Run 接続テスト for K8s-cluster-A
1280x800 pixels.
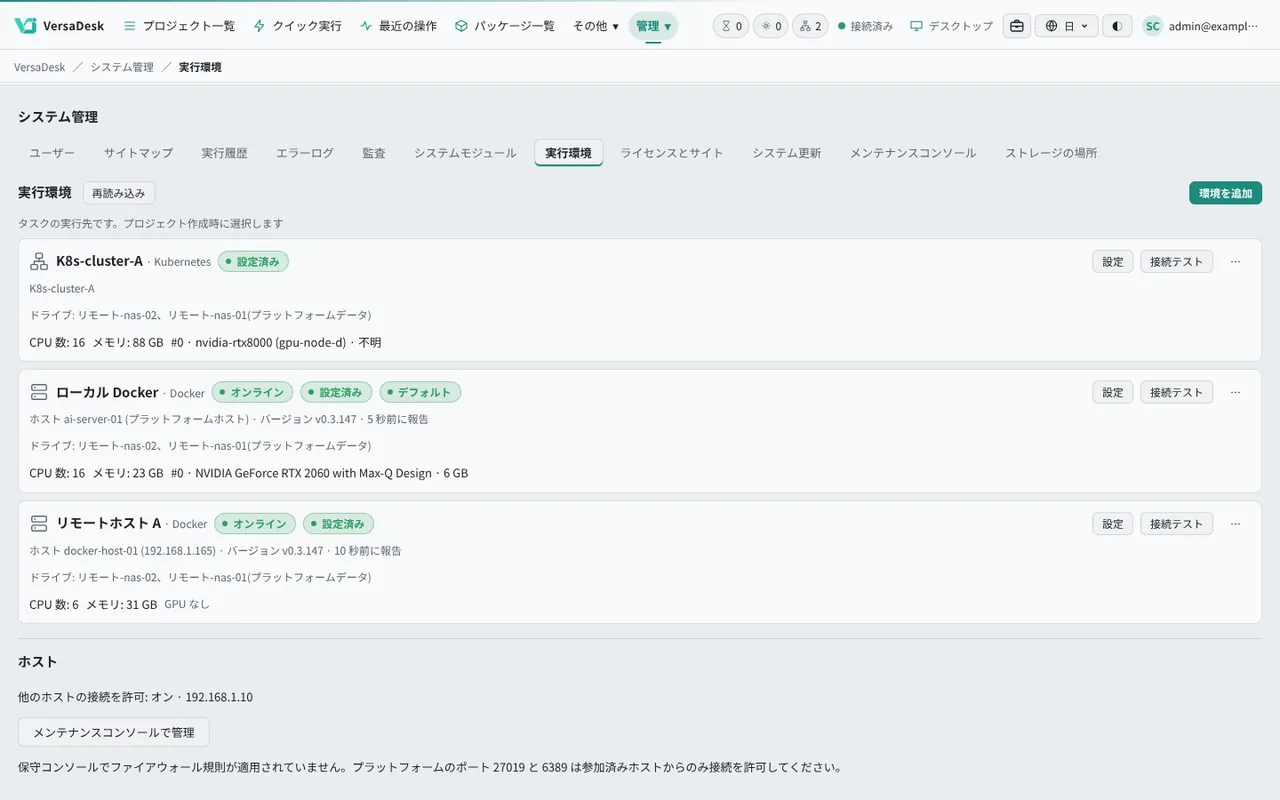pyautogui.click(x=1176, y=261)
